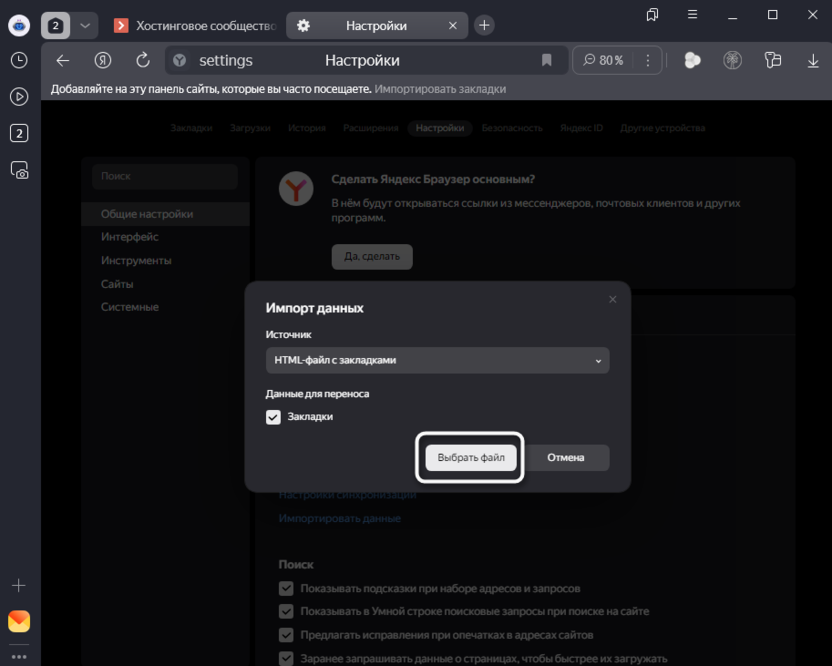
Task: Go back with the arrow button
Action: click(63, 60)
